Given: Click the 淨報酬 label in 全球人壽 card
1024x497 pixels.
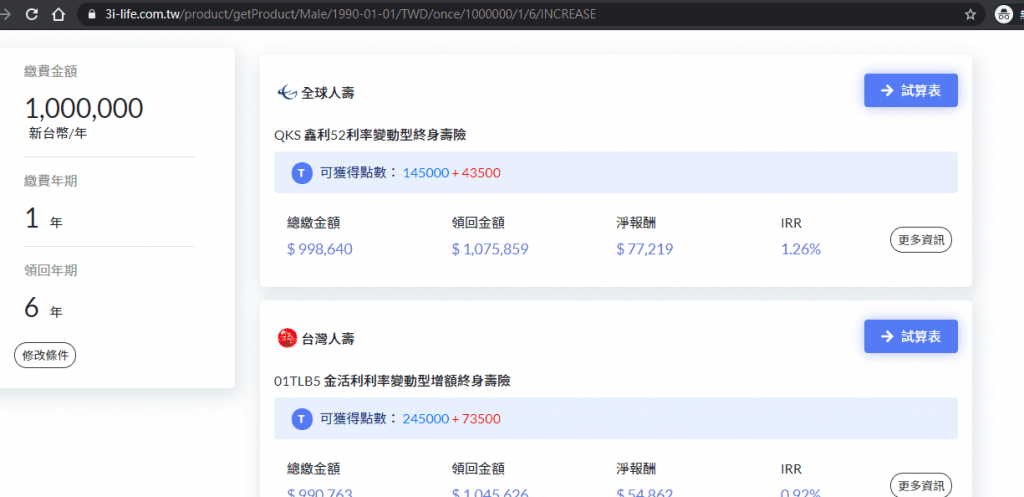Looking at the screenshot, I should point(636,223).
